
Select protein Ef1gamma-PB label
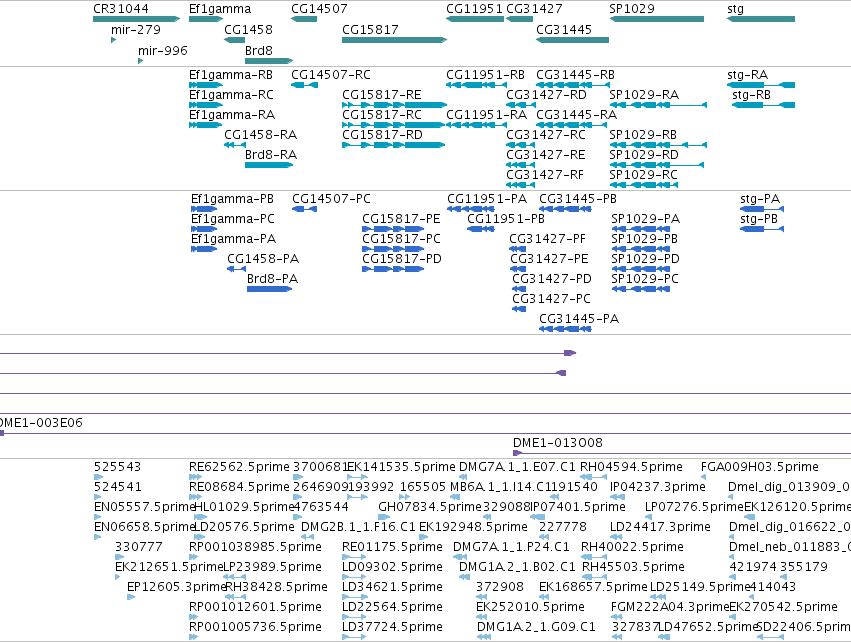tap(232, 199)
